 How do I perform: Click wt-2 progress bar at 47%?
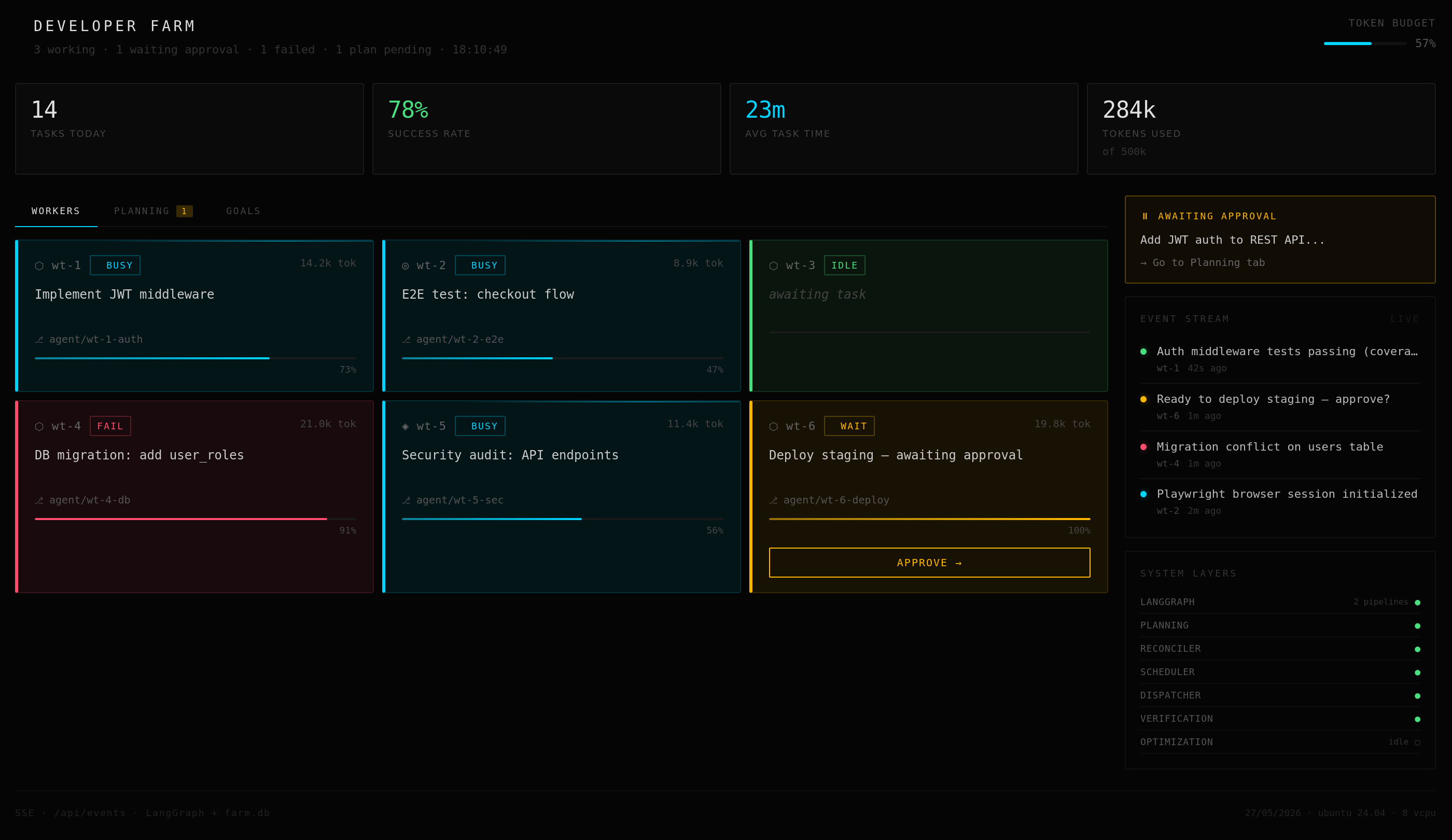562,358
